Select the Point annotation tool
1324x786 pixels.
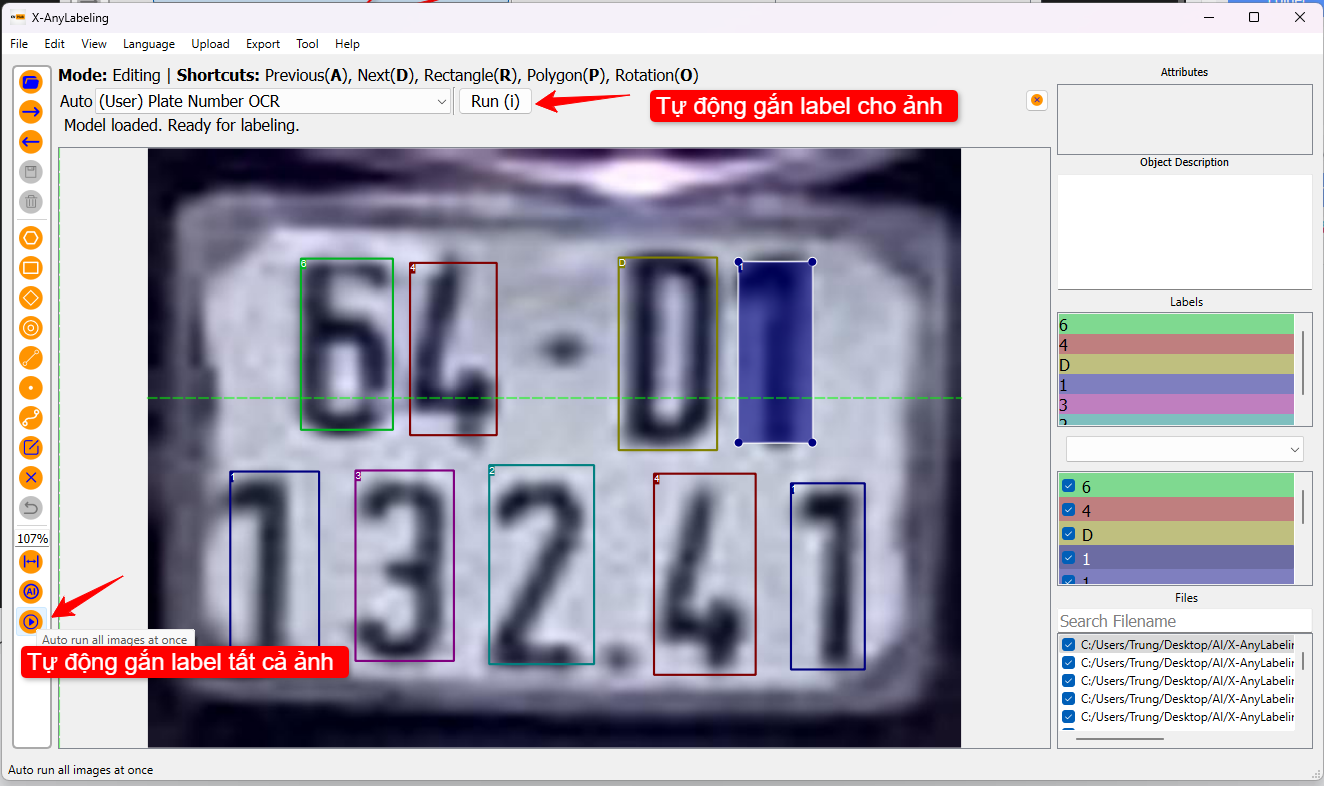point(30,387)
